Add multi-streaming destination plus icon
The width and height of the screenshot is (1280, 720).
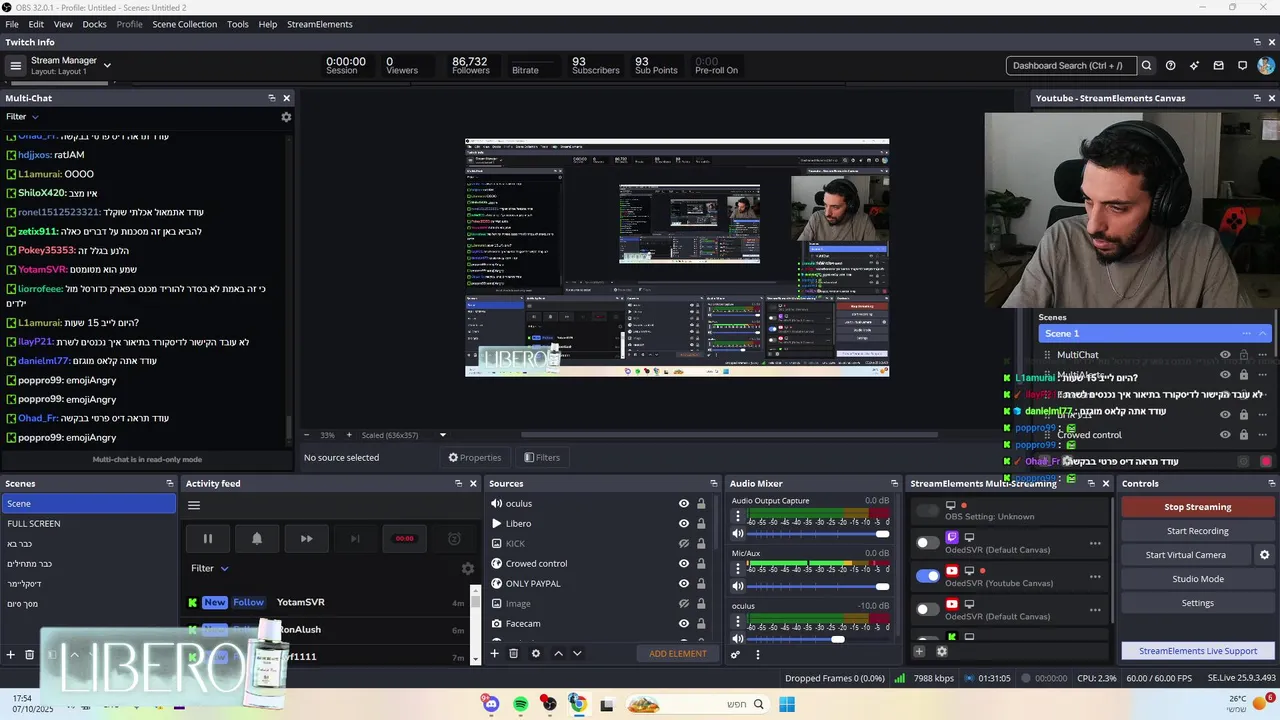coord(919,651)
